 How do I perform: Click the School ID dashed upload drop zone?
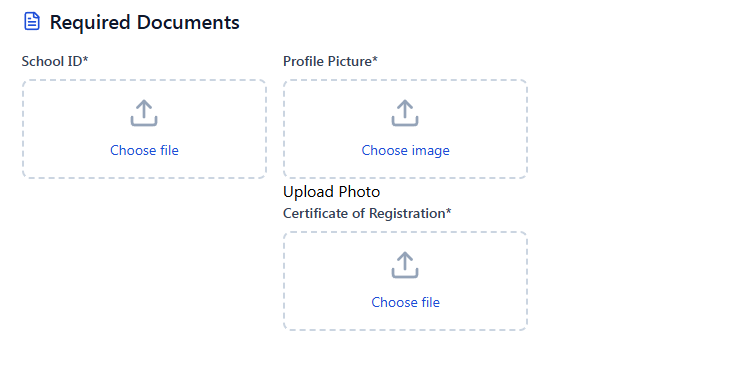[x=144, y=129]
